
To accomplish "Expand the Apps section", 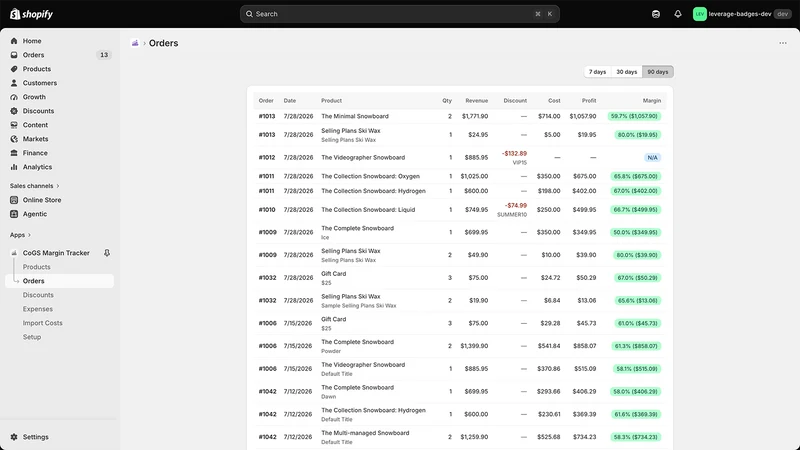I will click(20, 235).
